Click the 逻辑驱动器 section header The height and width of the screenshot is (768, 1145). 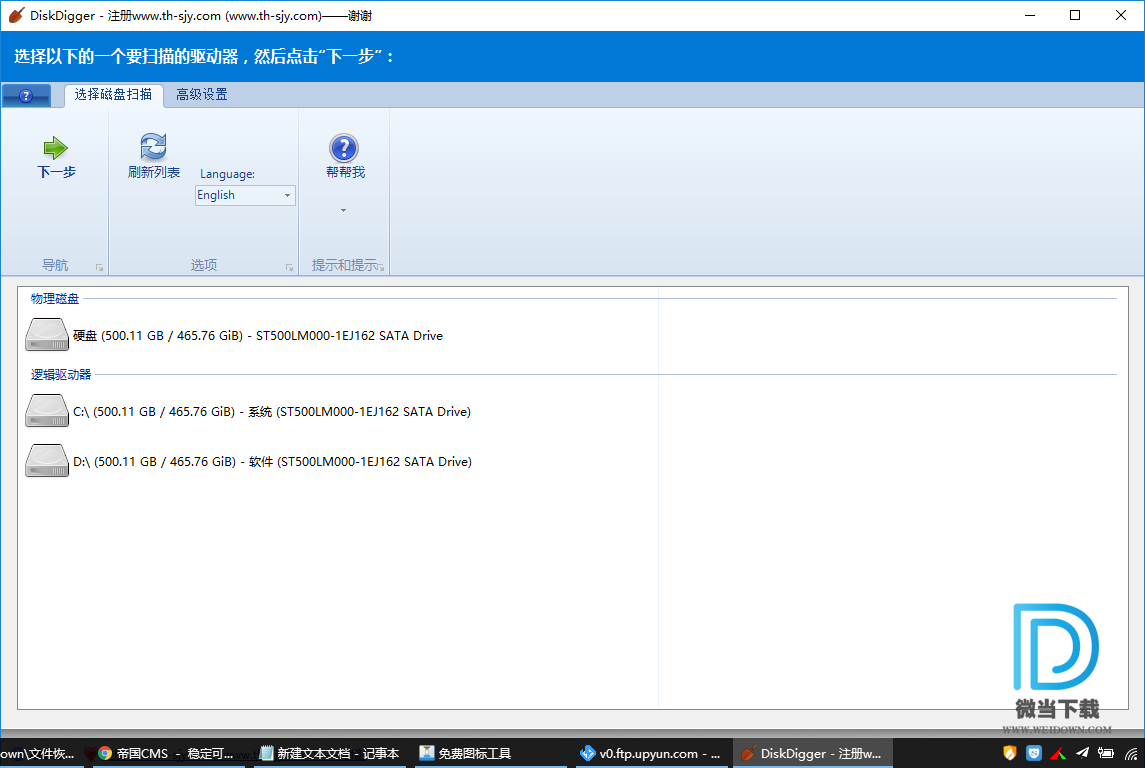pos(61,375)
